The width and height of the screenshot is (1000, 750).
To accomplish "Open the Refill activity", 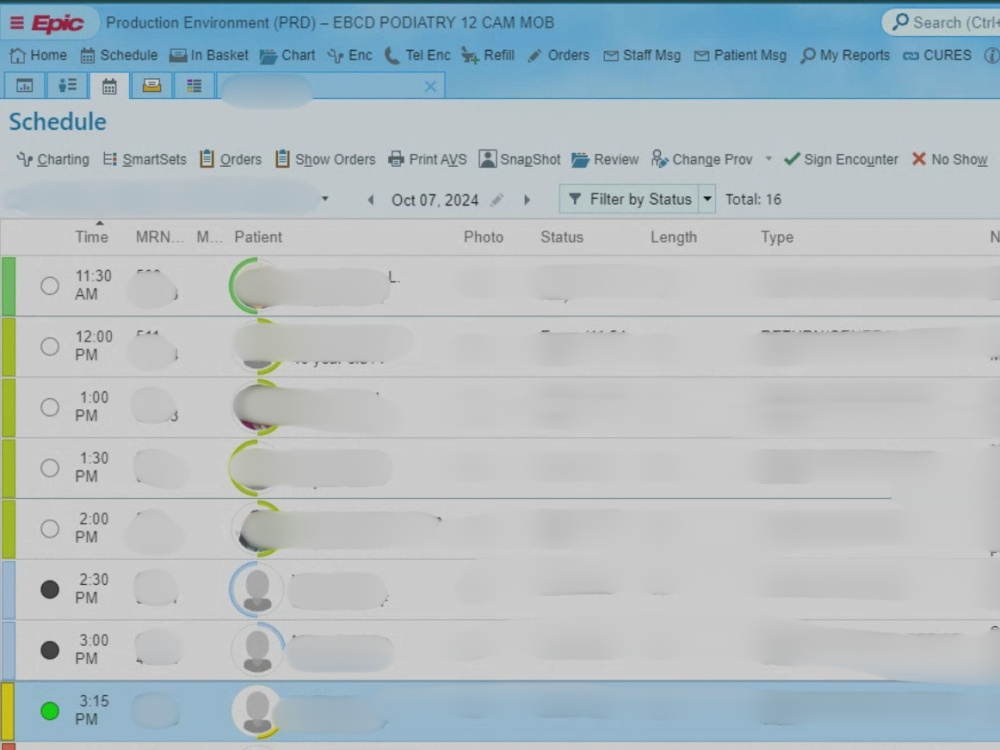I will 488,55.
